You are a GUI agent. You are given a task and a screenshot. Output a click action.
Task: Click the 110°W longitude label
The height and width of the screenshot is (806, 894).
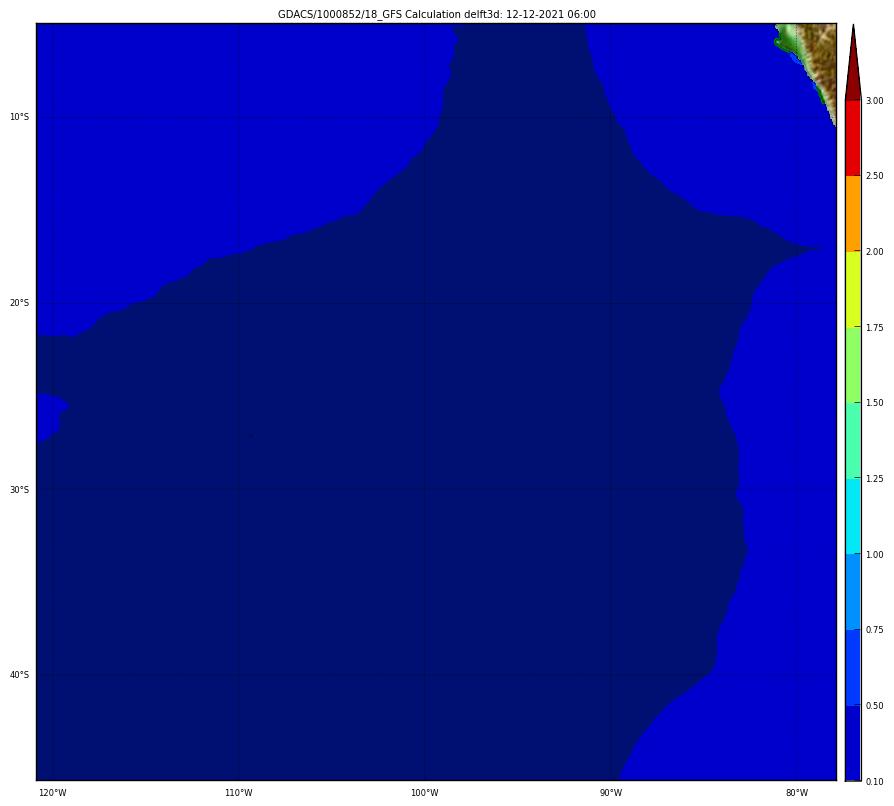(238, 793)
